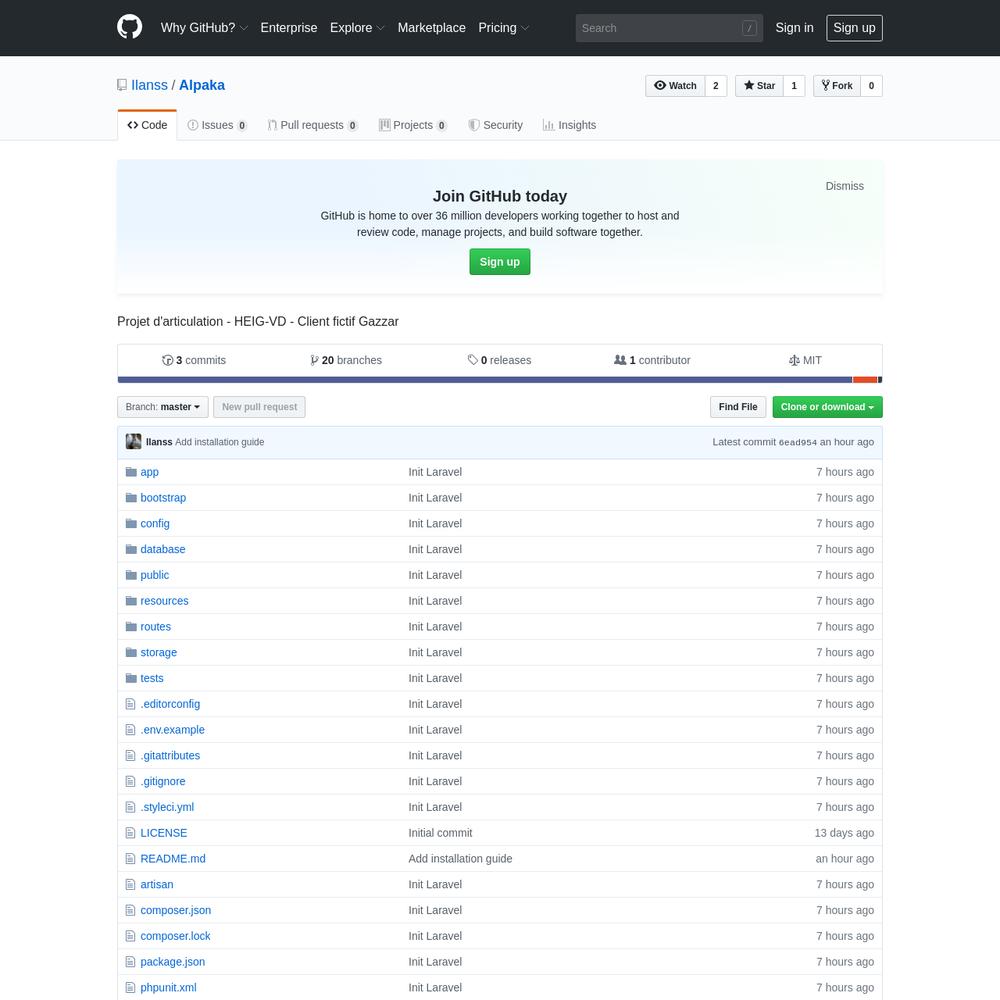Select the bootstrap folder icon

131,497
